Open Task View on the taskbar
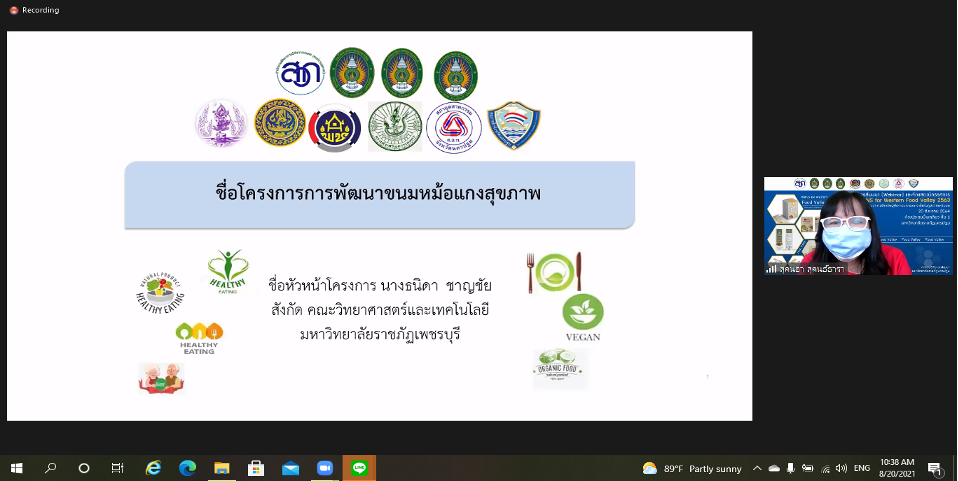 click(x=118, y=468)
